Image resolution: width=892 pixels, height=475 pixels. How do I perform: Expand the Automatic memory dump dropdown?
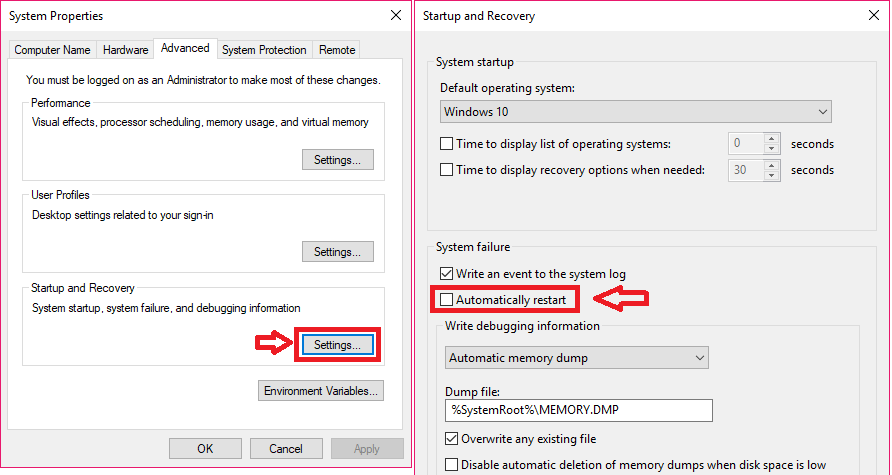576,358
